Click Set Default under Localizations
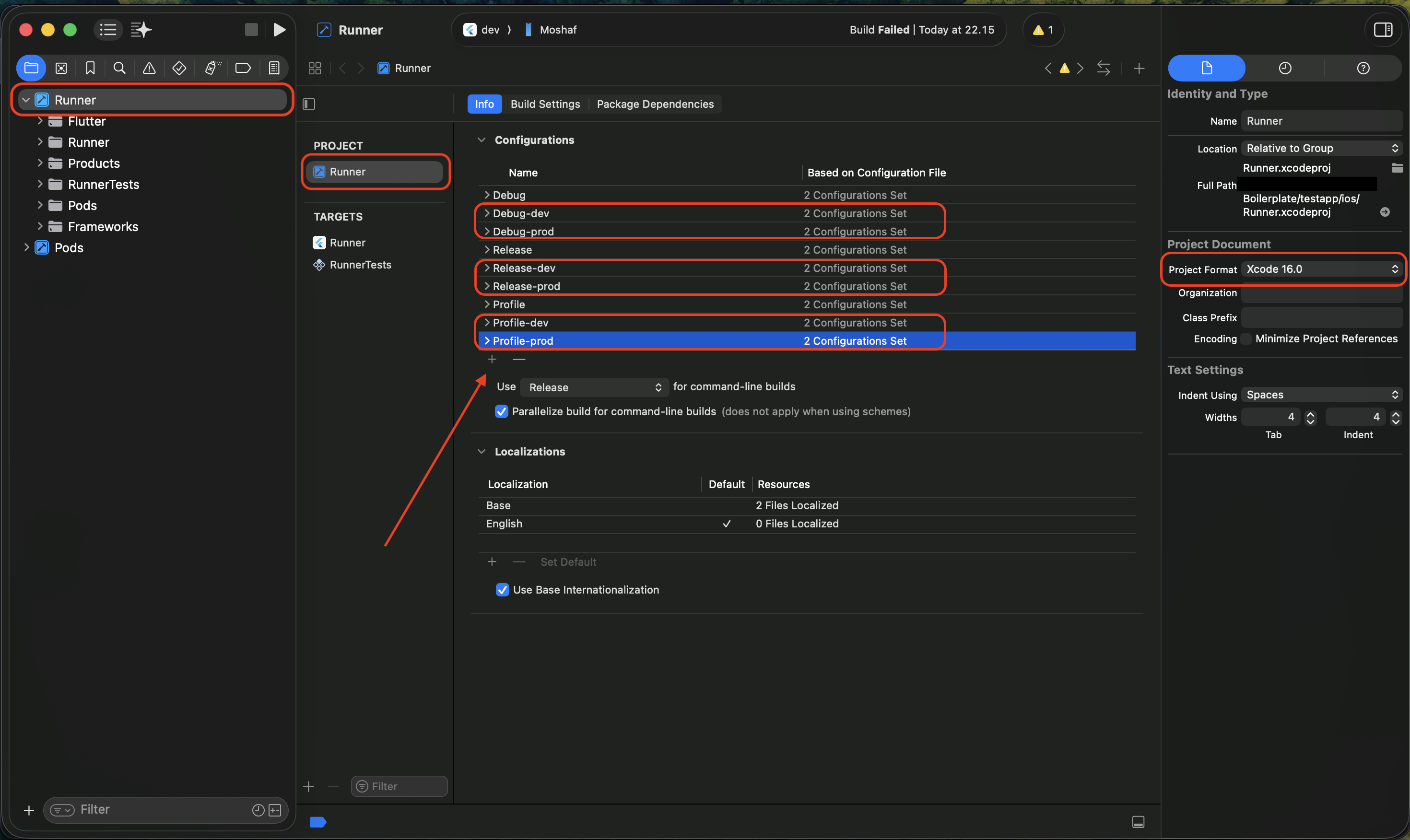The image size is (1410, 840). coord(568,561)
